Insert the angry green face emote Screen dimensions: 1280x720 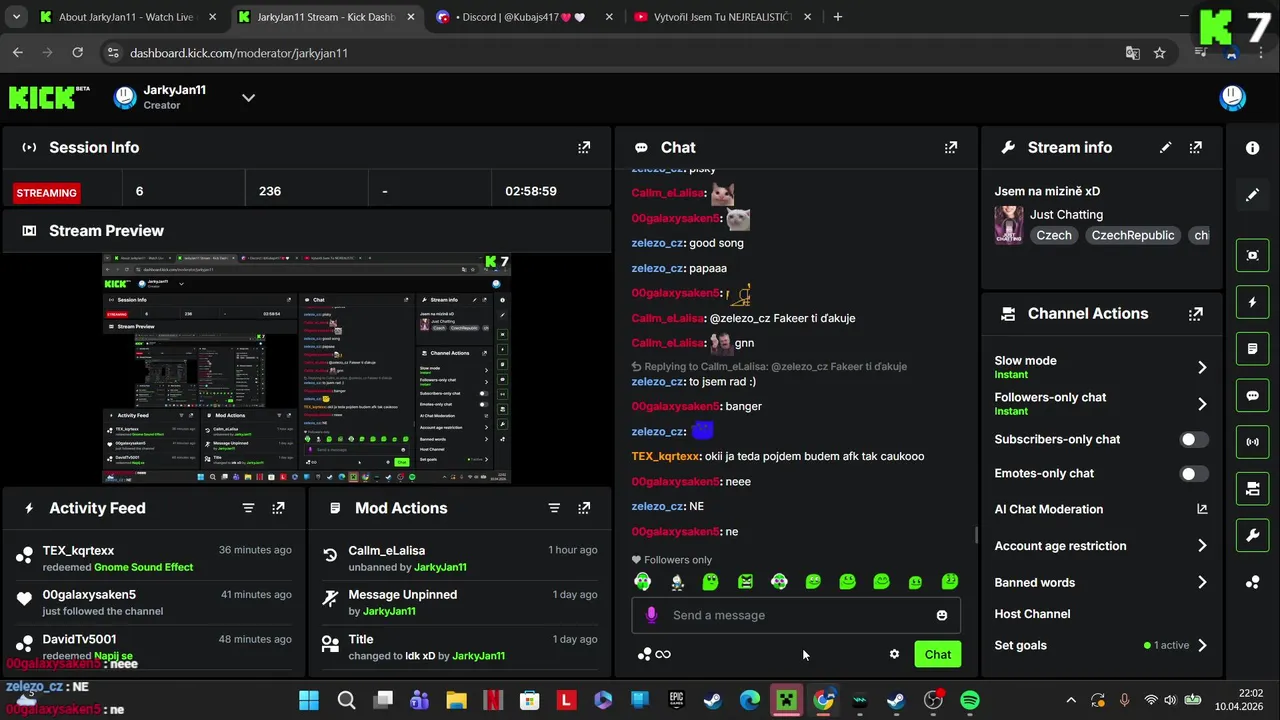click(745, 581)
